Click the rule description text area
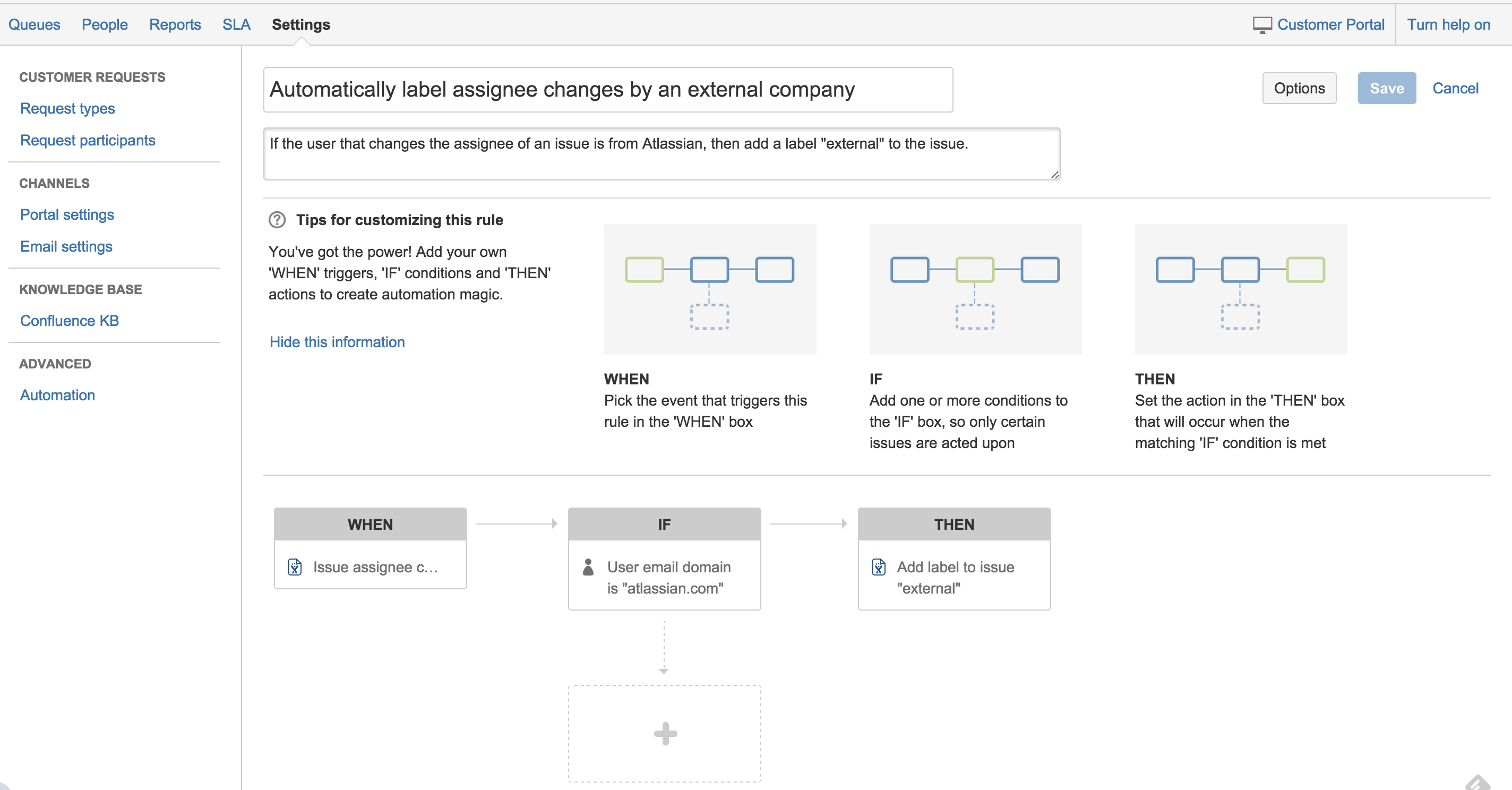This screenshot has height=790, width=1512. pos(661,154)
